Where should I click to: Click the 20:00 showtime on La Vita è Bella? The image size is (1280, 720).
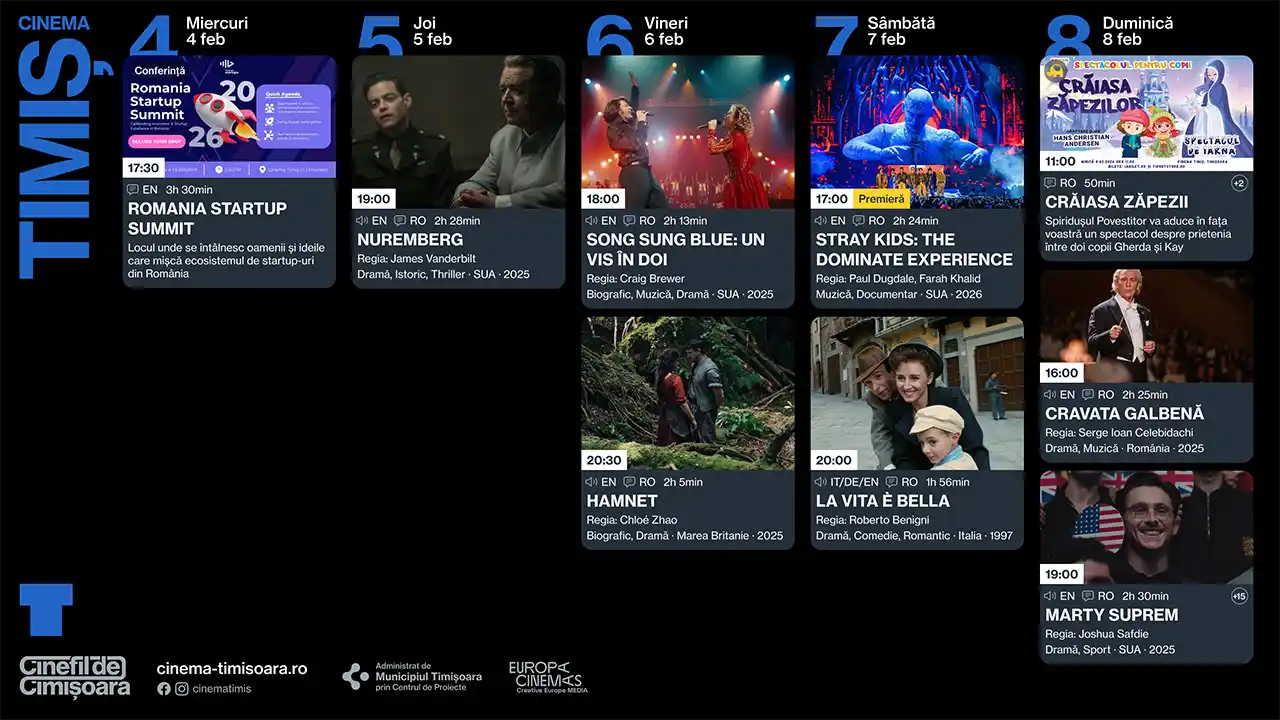tap(832, 461)
